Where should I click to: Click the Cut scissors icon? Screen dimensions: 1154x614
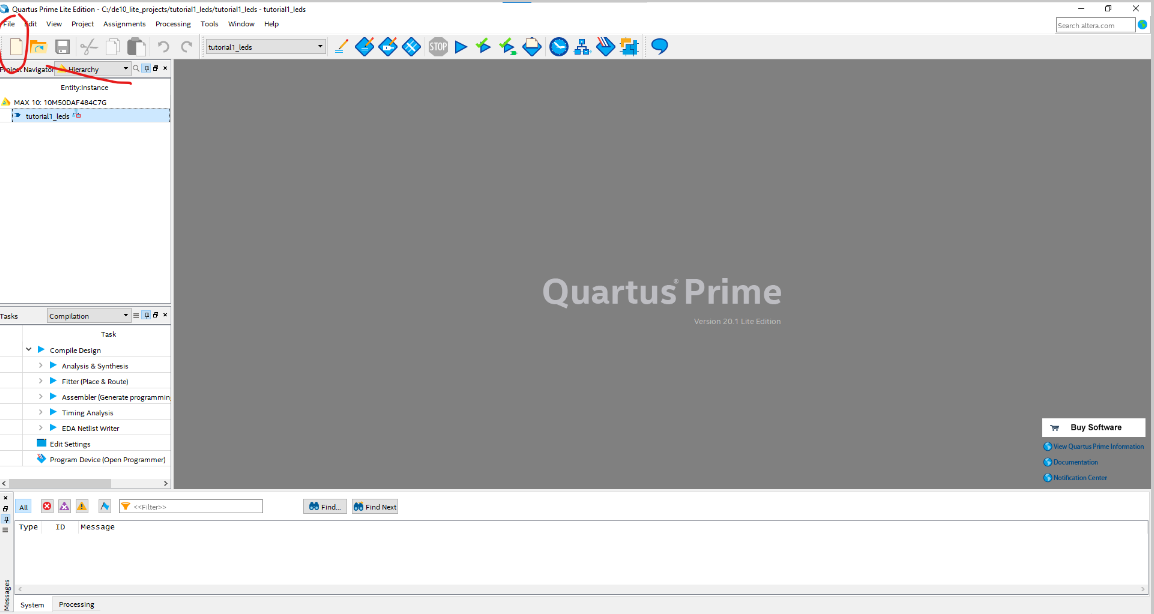88,47
